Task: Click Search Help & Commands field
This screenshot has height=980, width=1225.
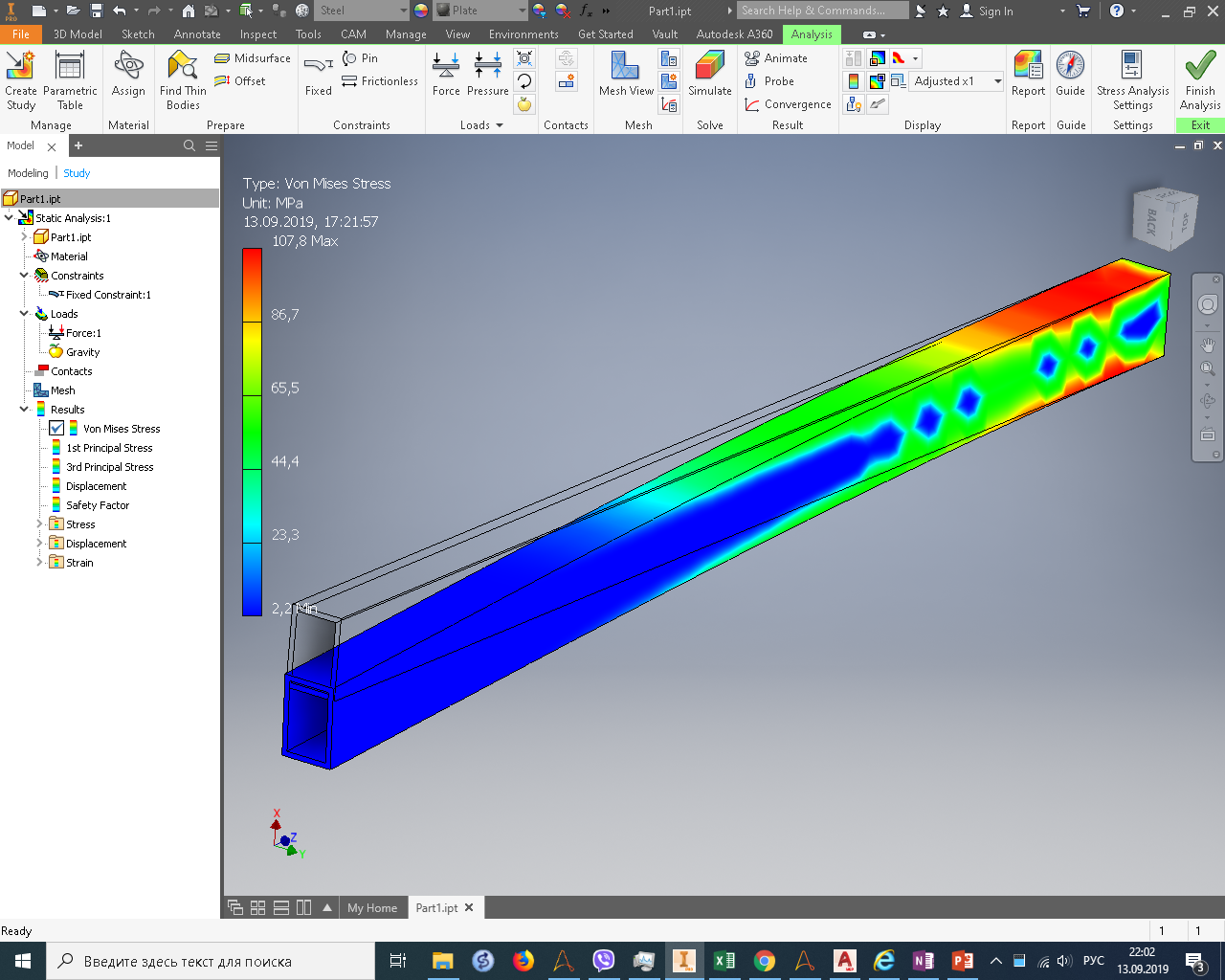Action: pos(823,11)
